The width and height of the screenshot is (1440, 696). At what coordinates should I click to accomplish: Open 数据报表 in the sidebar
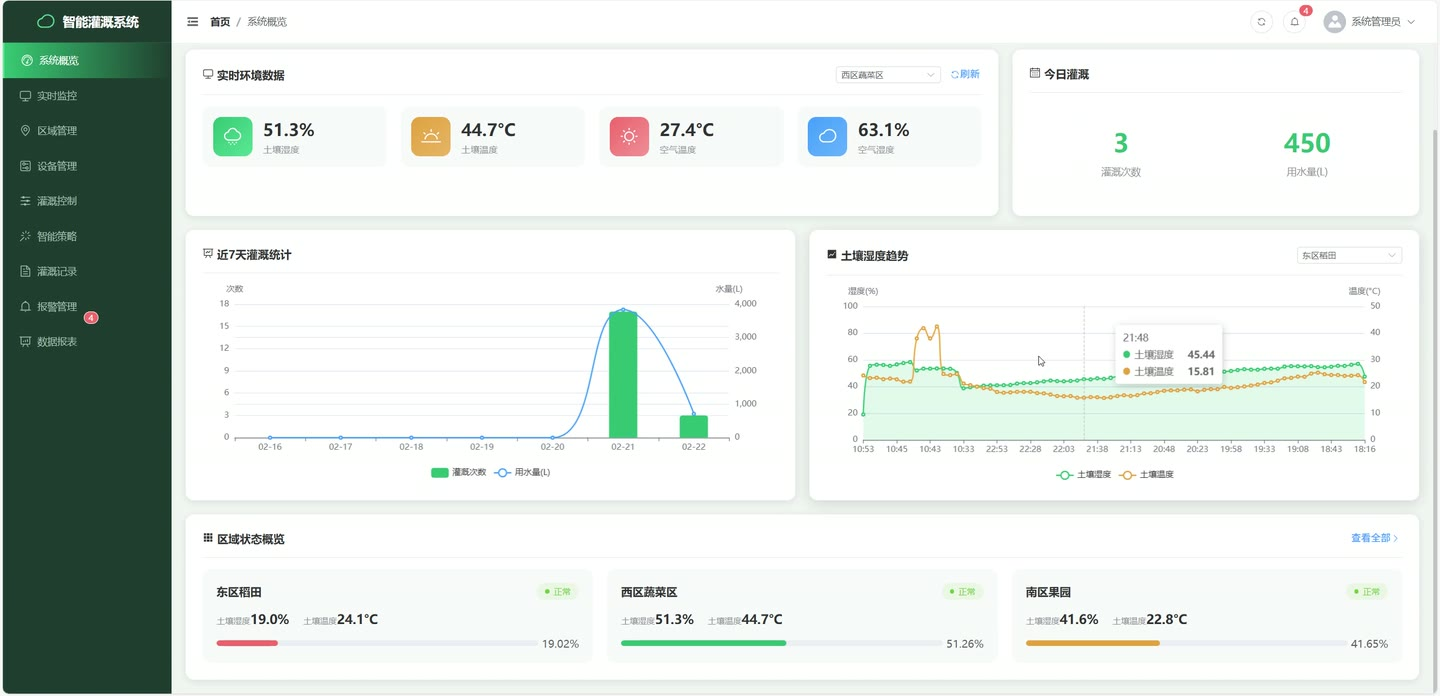point(86,342)
